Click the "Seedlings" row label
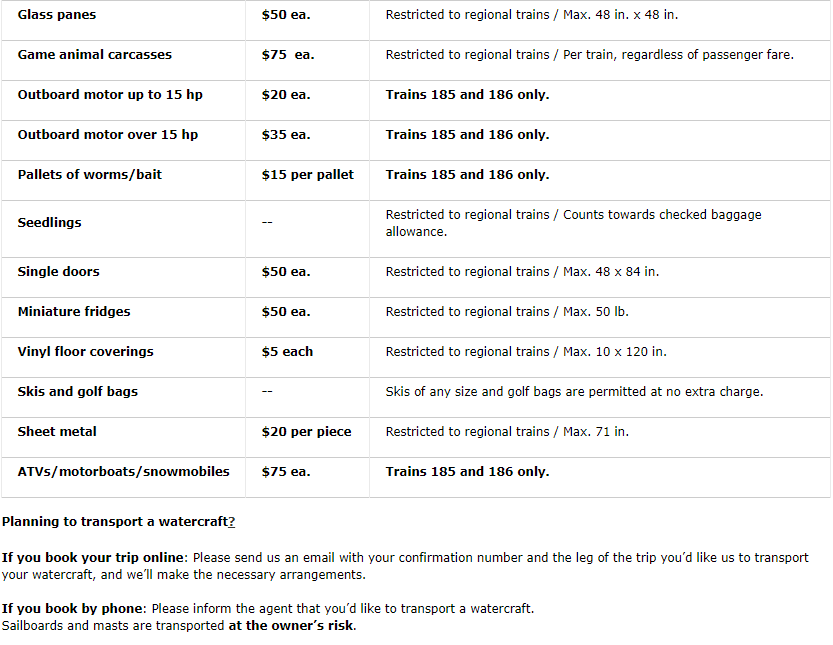This screenshot has width=833, height=645. click(x=50, y=223)
